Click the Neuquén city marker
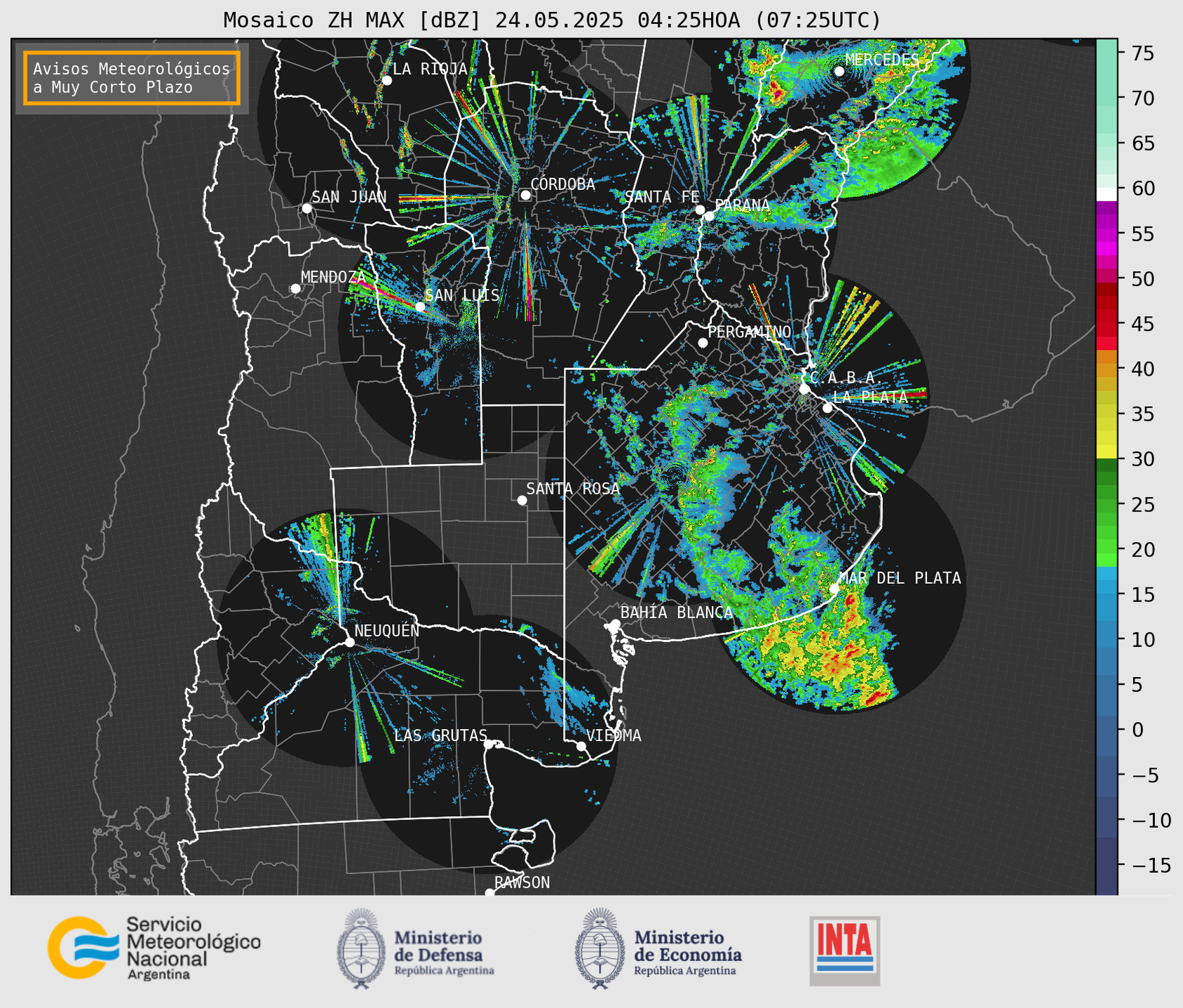 click(x=349, y=642)
